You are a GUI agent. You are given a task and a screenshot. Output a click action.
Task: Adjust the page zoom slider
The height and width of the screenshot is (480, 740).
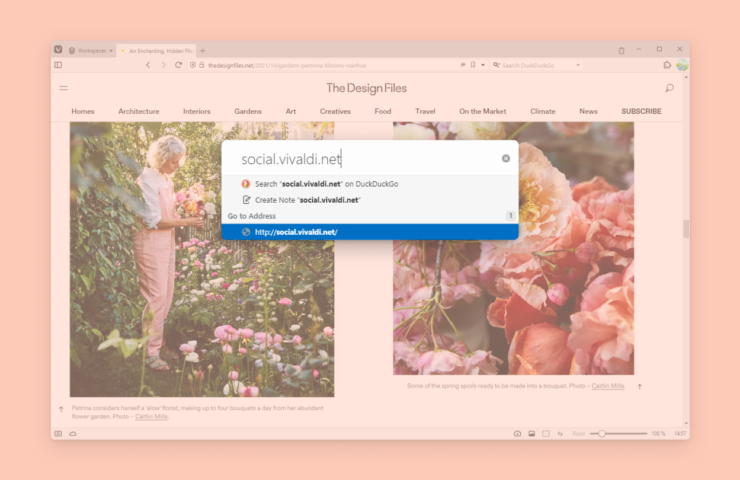pos(618,434)
